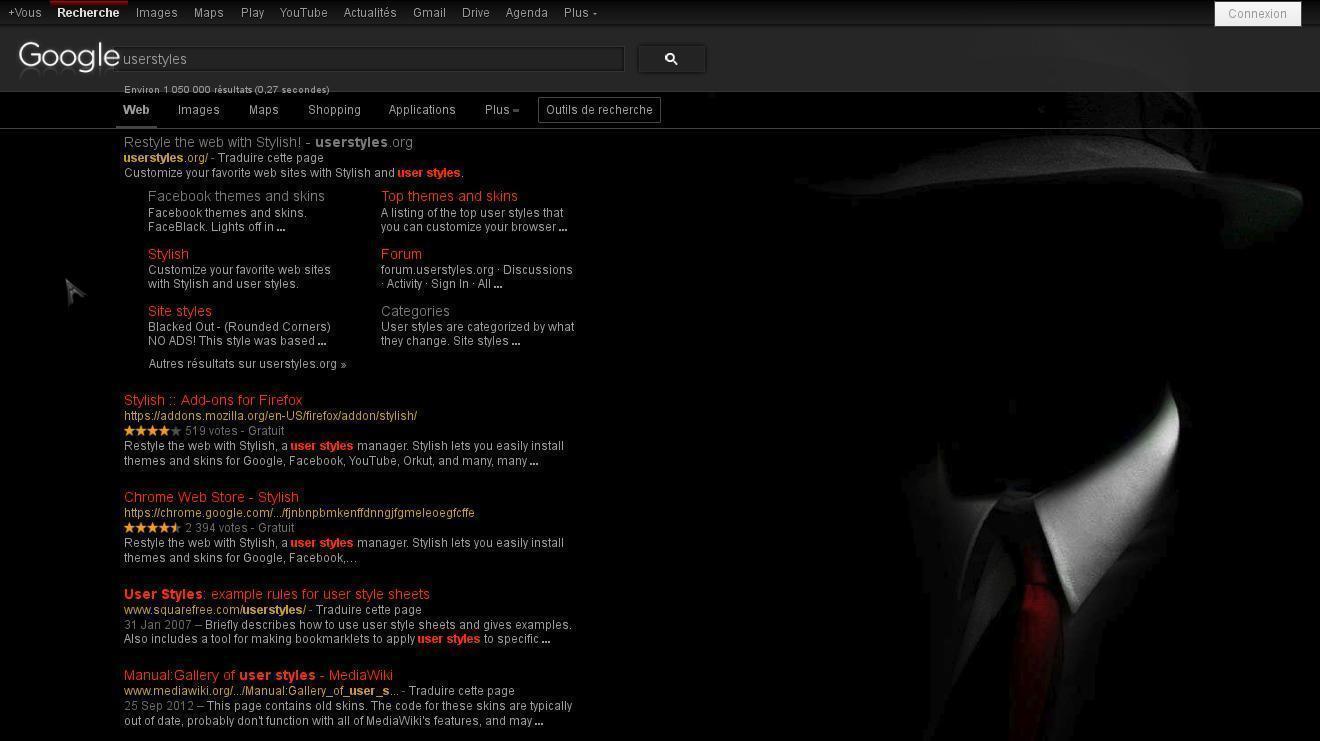
Task: Click the magnifier search button
Action: coord(671,59)
